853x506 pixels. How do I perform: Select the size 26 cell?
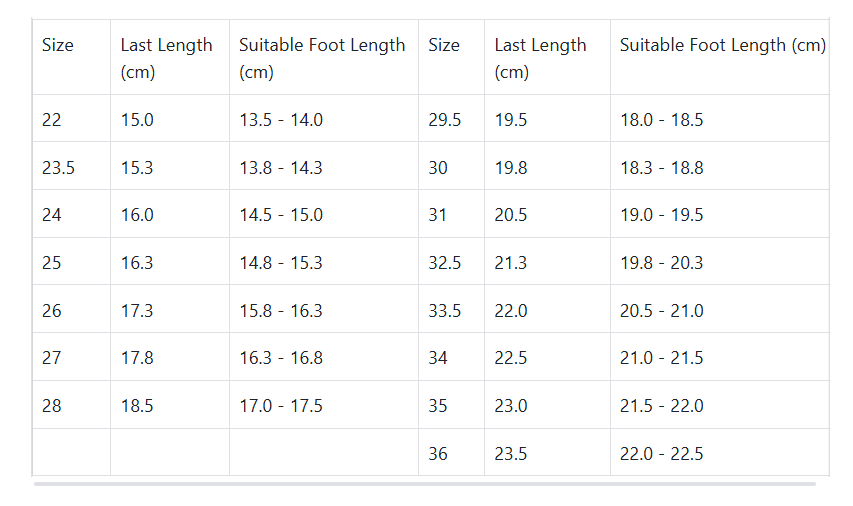(52, 311)
